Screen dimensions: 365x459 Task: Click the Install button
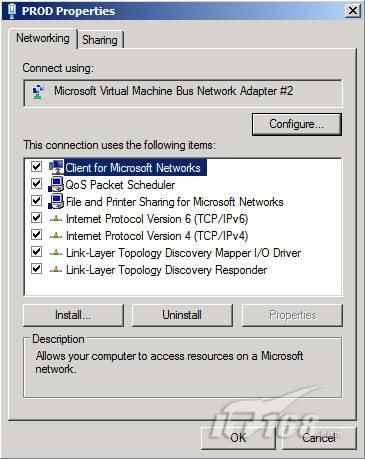(73, 315)
